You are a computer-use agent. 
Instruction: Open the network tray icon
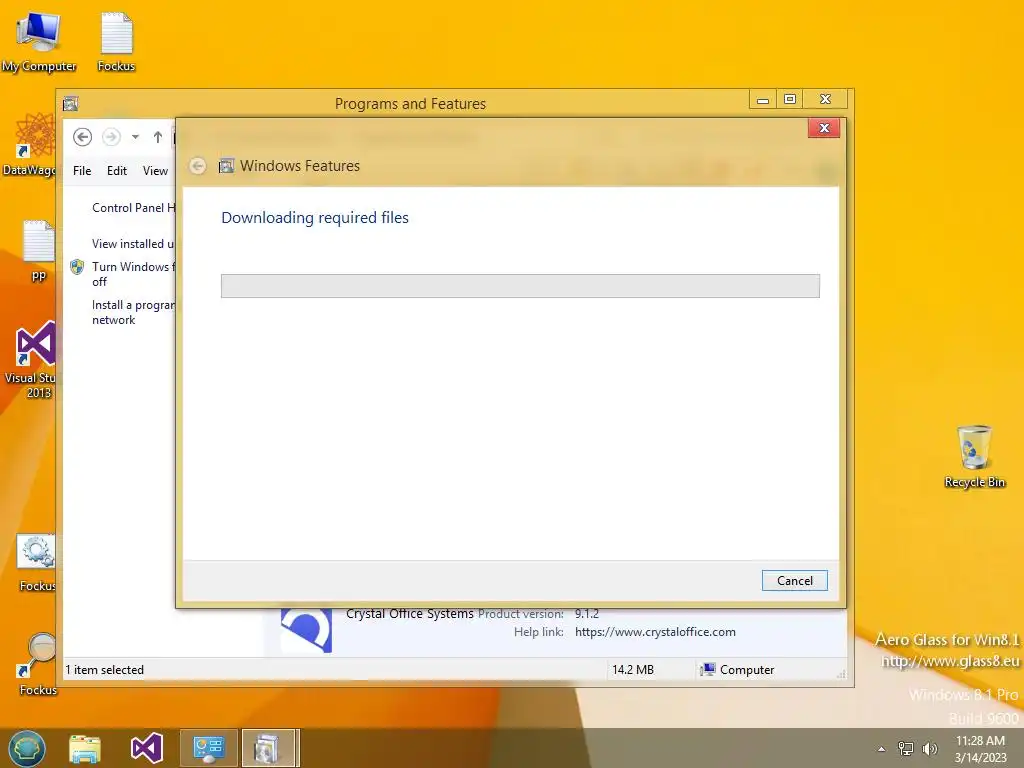tap(906, 749)
